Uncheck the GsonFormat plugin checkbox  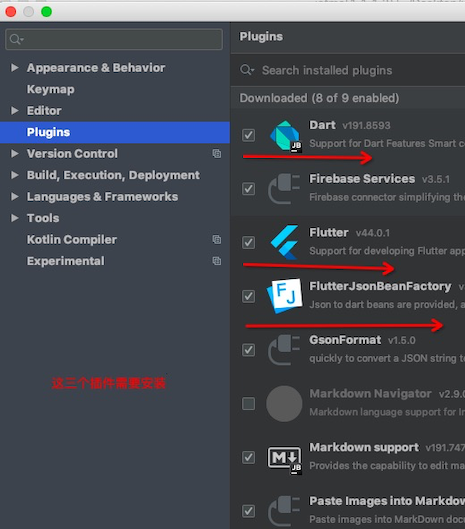248,350
